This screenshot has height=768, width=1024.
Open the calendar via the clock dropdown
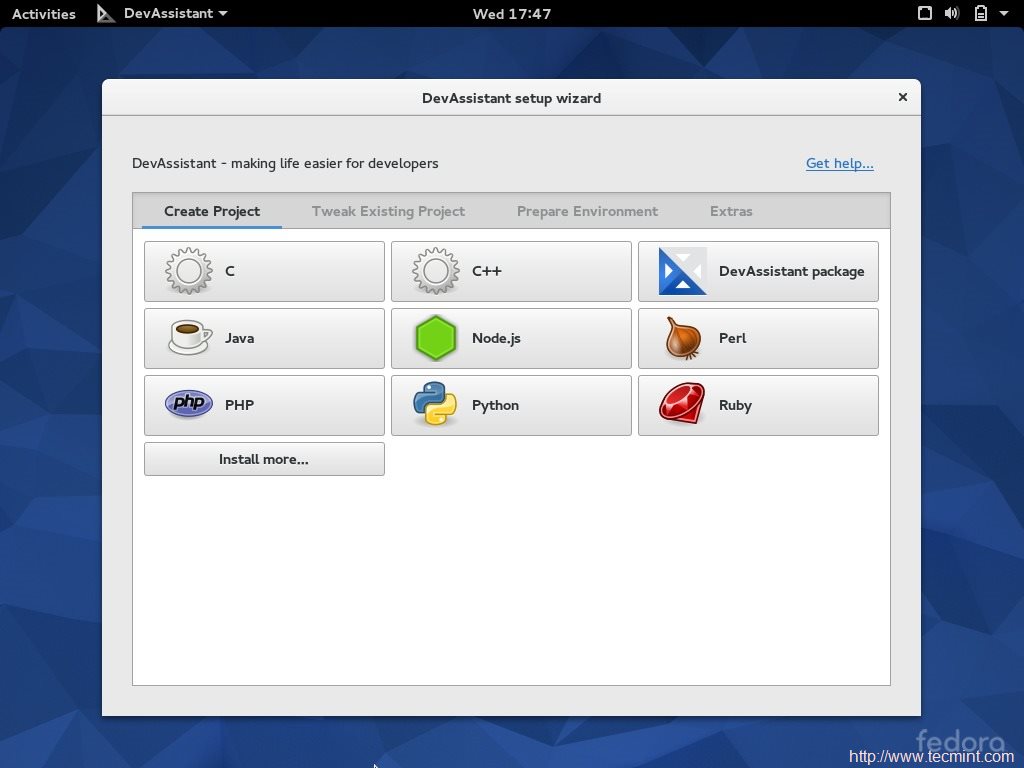tap(512, 13)
